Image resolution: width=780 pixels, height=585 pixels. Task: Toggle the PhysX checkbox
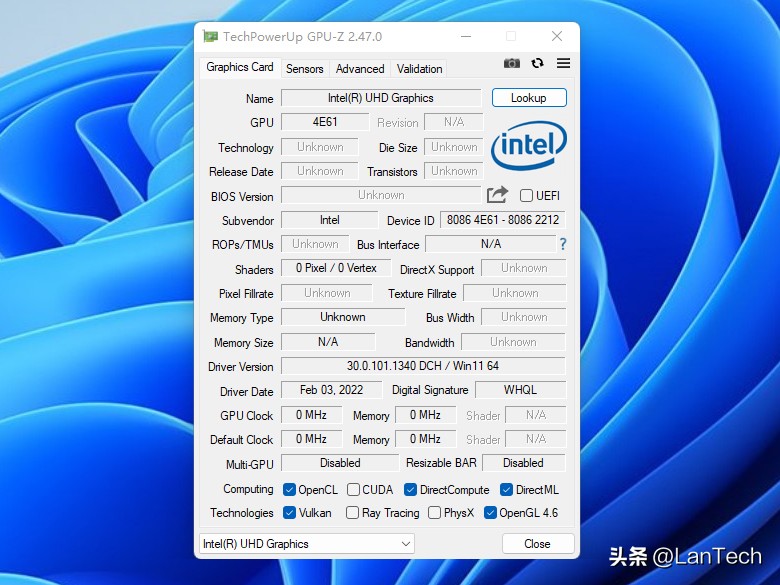click(435, 513)
